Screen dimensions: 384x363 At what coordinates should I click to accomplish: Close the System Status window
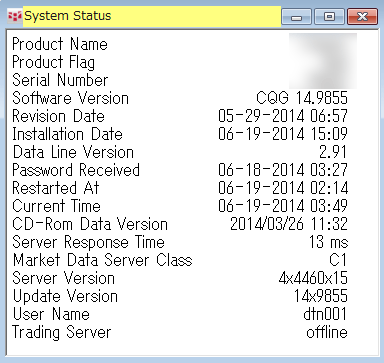362,17
